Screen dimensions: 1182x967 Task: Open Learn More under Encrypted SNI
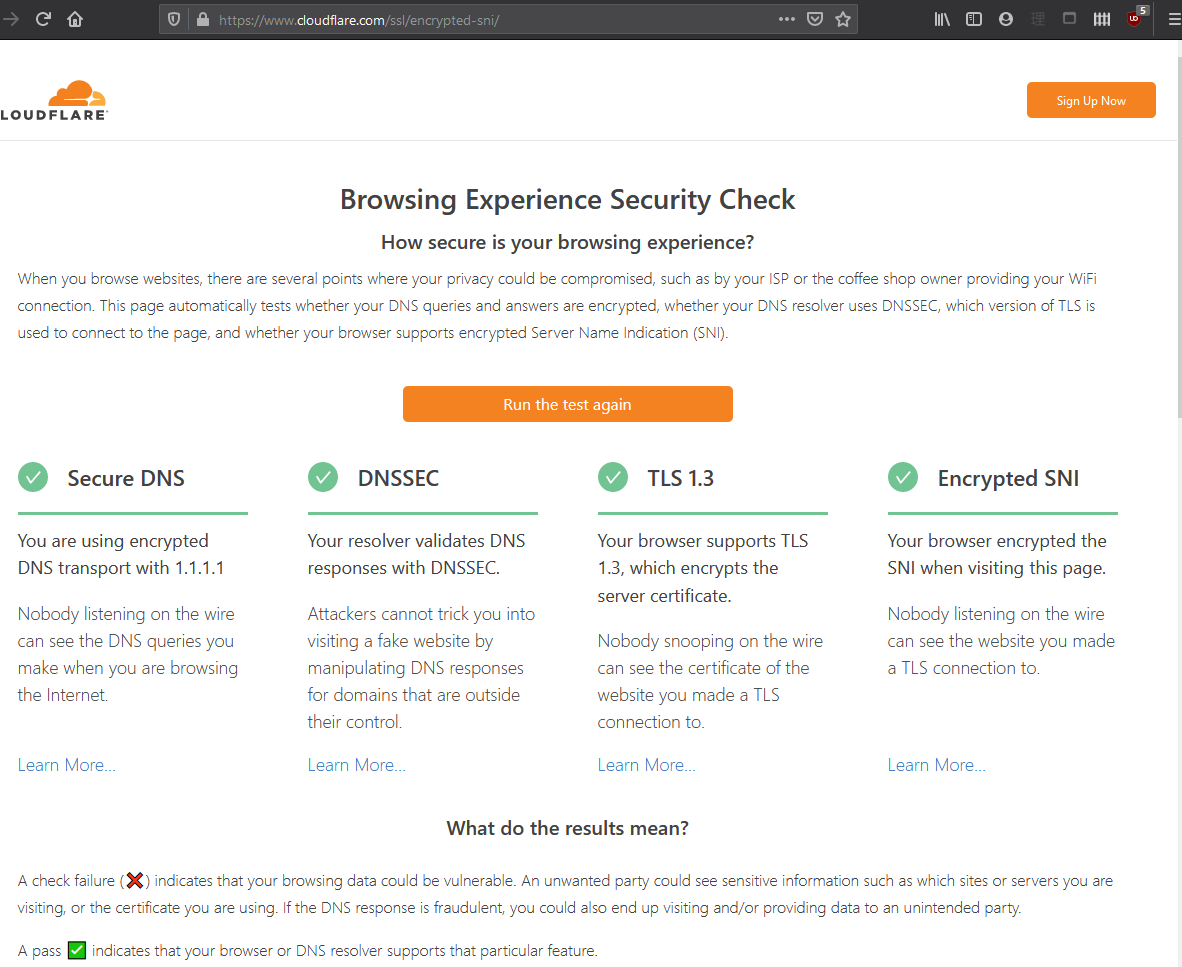click(937, 765)
